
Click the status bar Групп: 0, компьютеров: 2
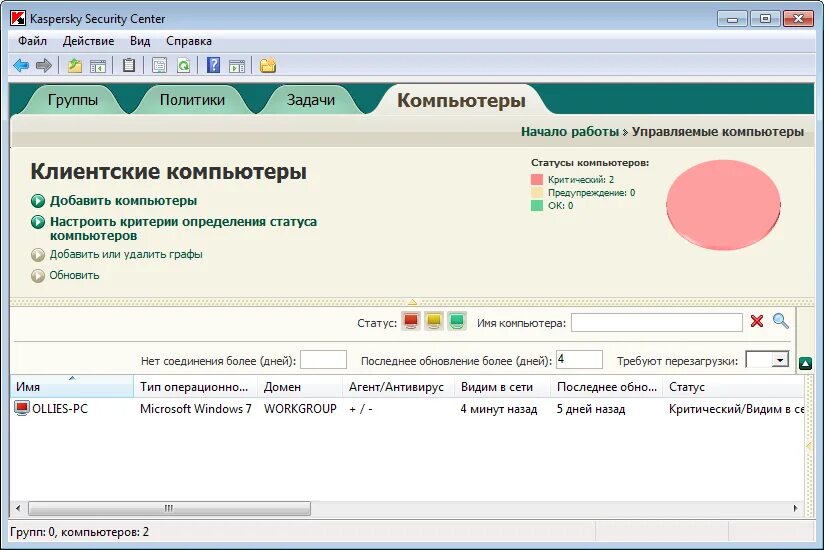click(x=79, y=532)
